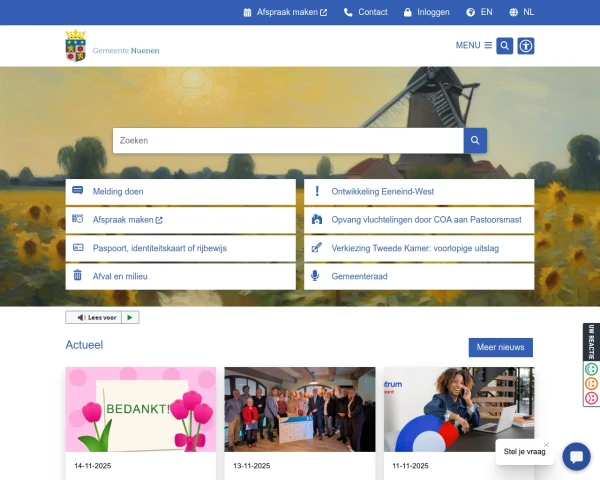Open Ontwikkeling Eeneind-West tile

click(x=419, y=192)
